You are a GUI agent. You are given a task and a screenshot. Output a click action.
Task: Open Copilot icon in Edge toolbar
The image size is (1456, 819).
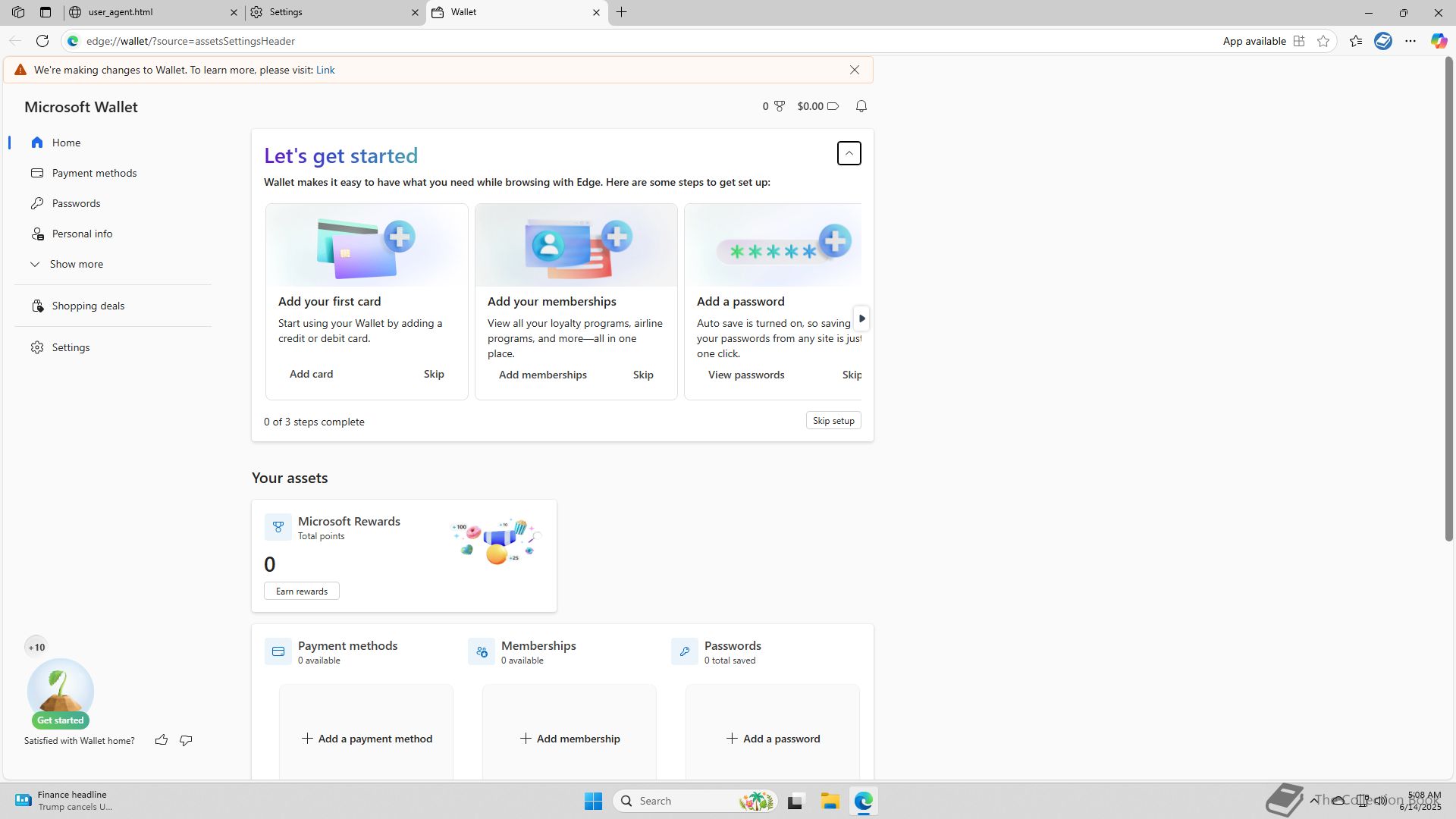click(1438, 41)
